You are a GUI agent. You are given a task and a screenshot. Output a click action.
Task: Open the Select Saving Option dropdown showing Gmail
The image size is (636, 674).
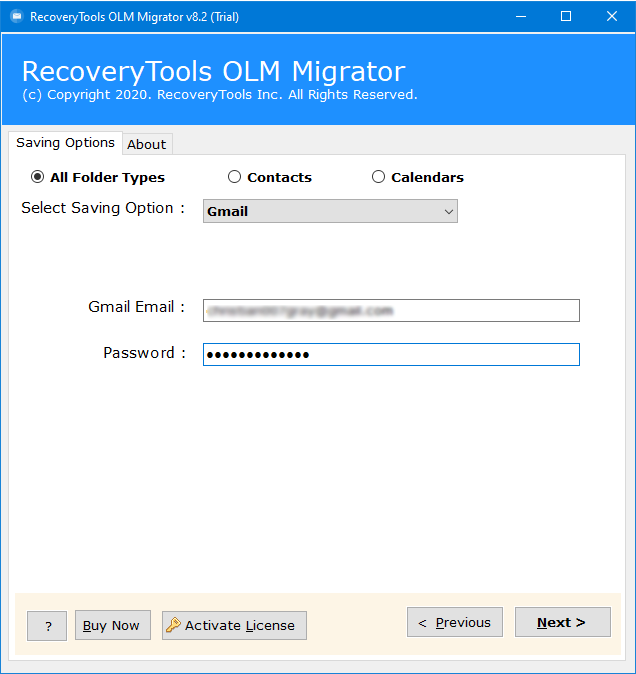coord(330,211)
